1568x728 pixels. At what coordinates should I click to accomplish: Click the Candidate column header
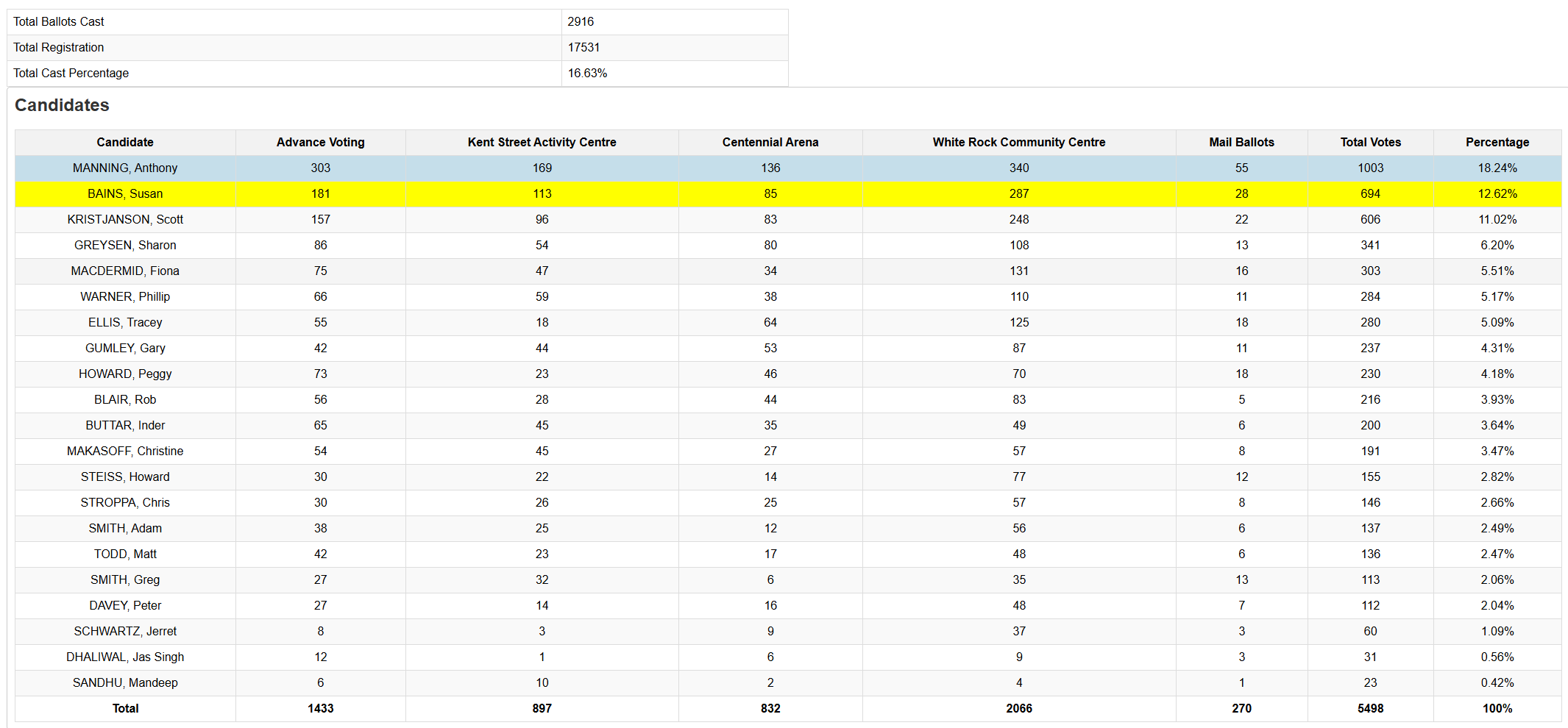point(125,142)
